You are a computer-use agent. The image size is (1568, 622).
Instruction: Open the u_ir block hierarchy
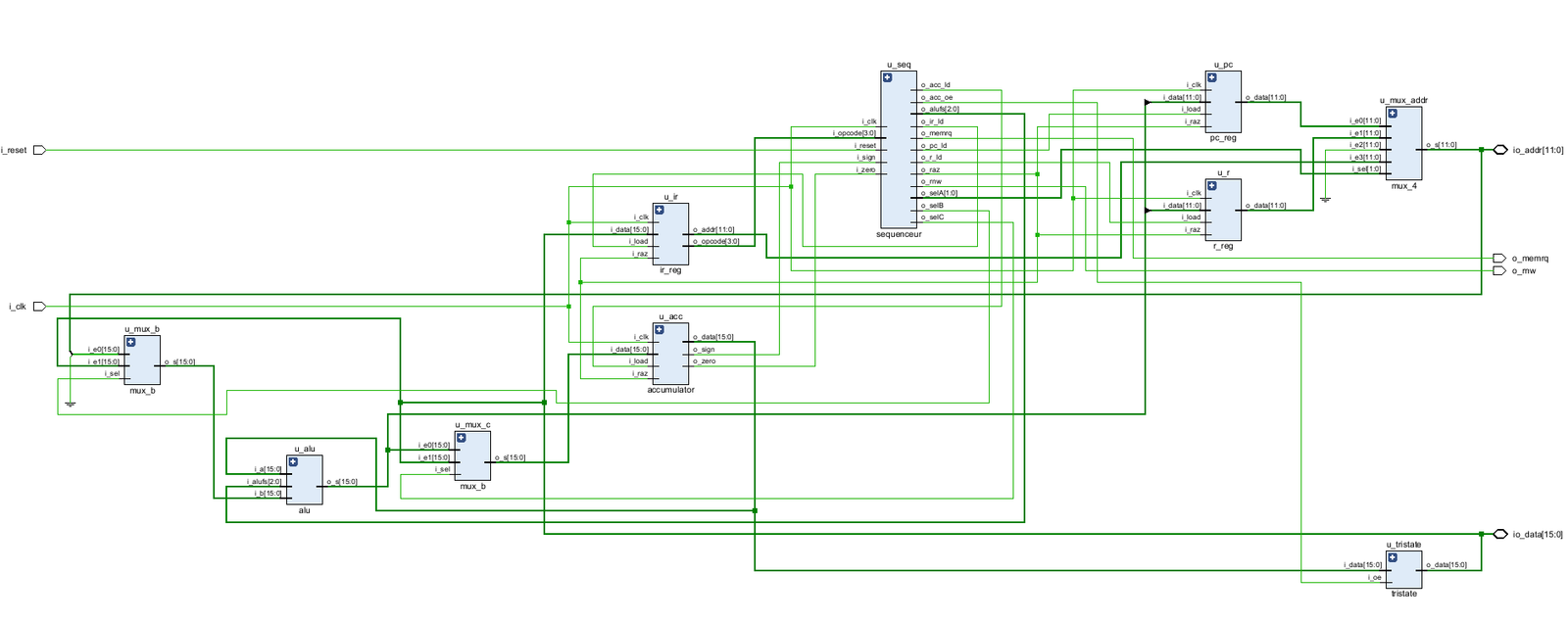click(660, 210)
